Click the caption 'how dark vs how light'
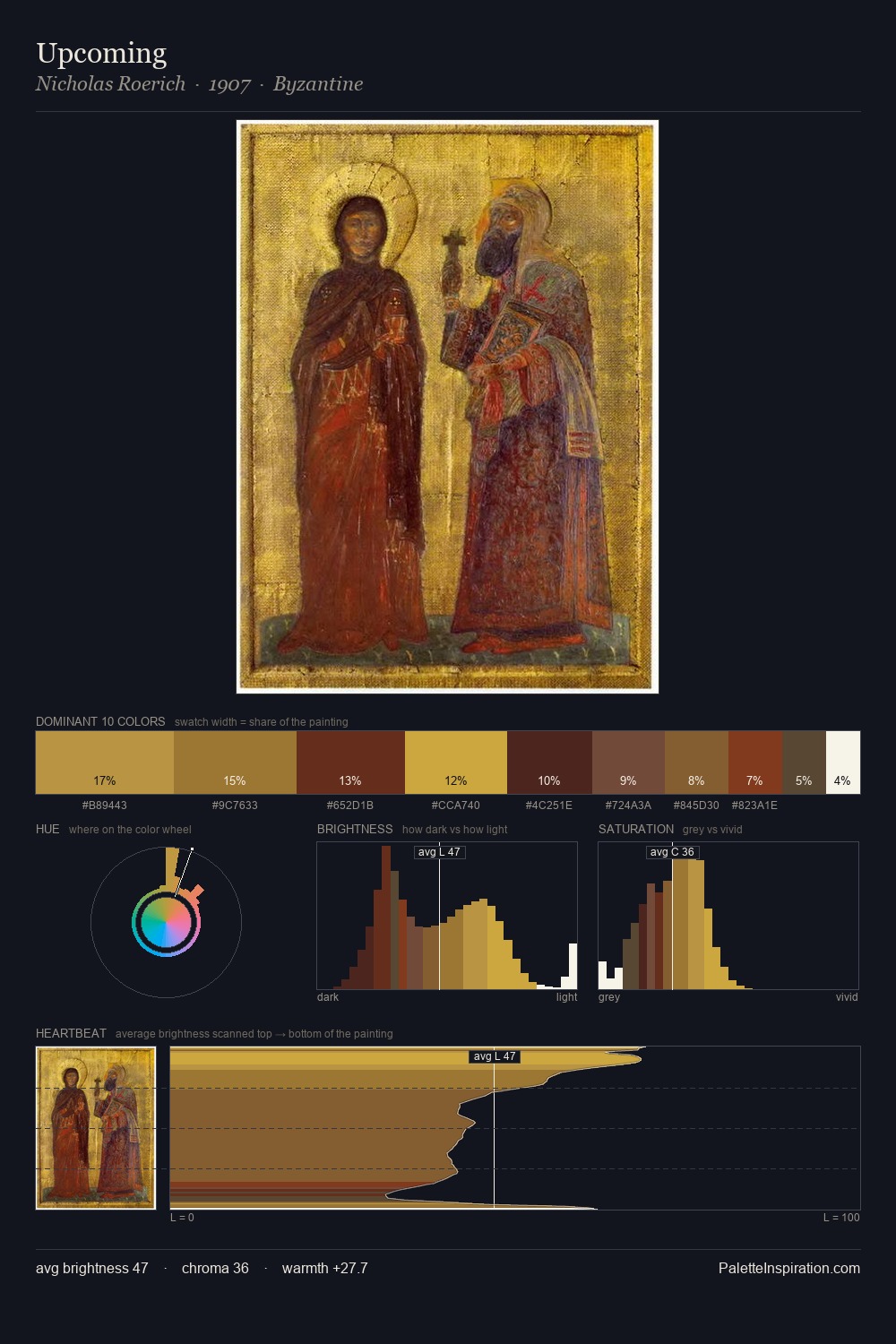896x1344 pixels. coord(454,830)
